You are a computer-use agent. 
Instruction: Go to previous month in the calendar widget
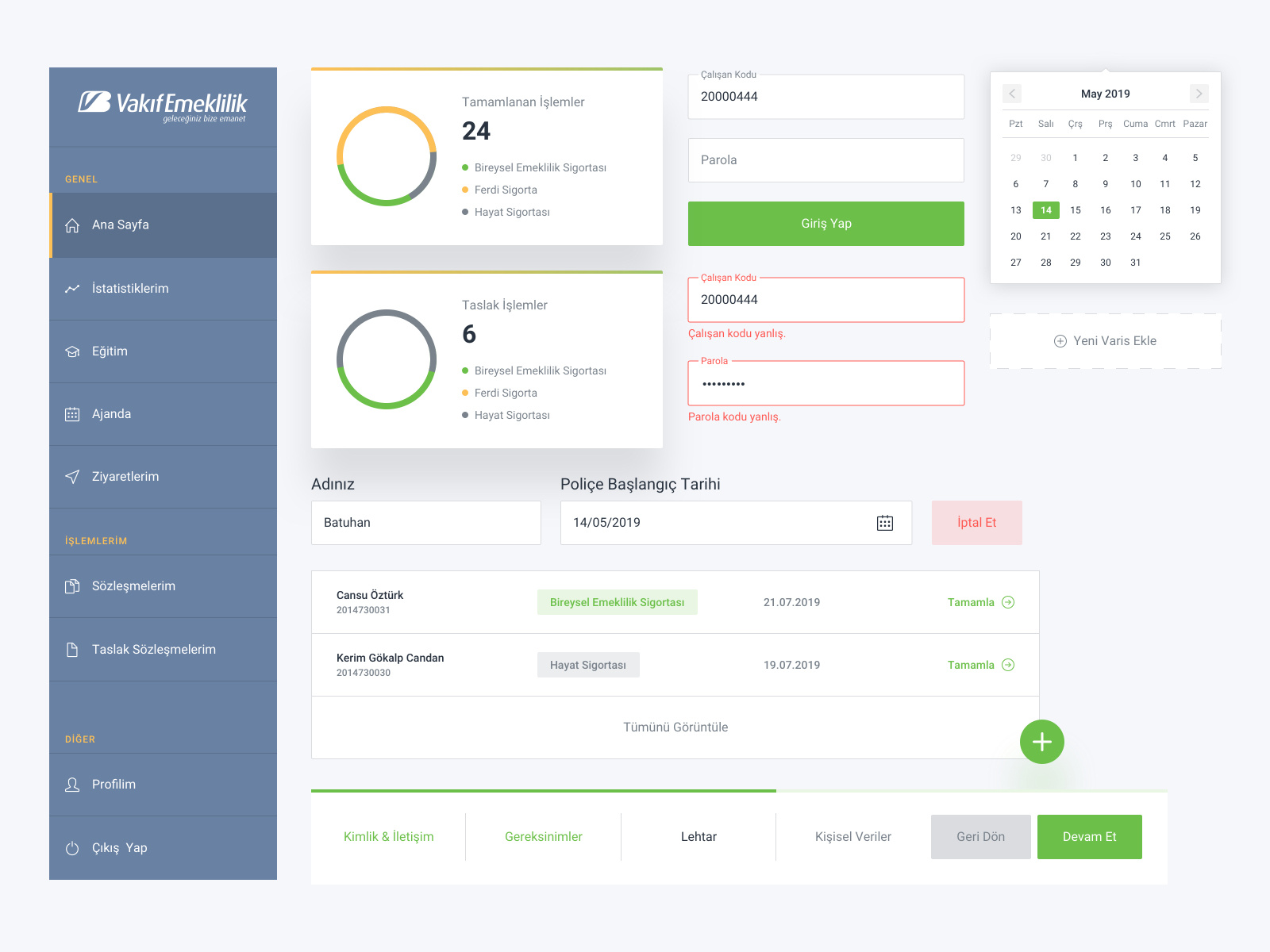(1012, 94)
